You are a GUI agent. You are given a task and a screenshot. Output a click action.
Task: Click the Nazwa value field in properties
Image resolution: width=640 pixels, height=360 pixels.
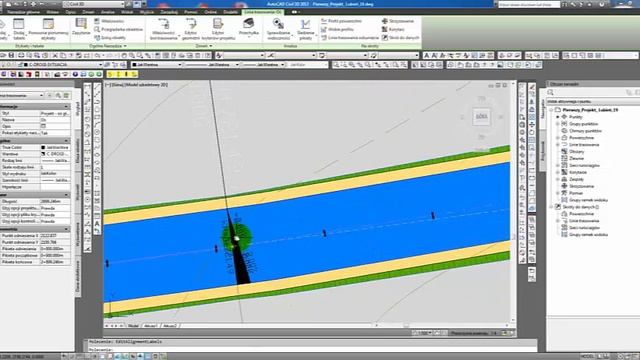coord(55,120)
